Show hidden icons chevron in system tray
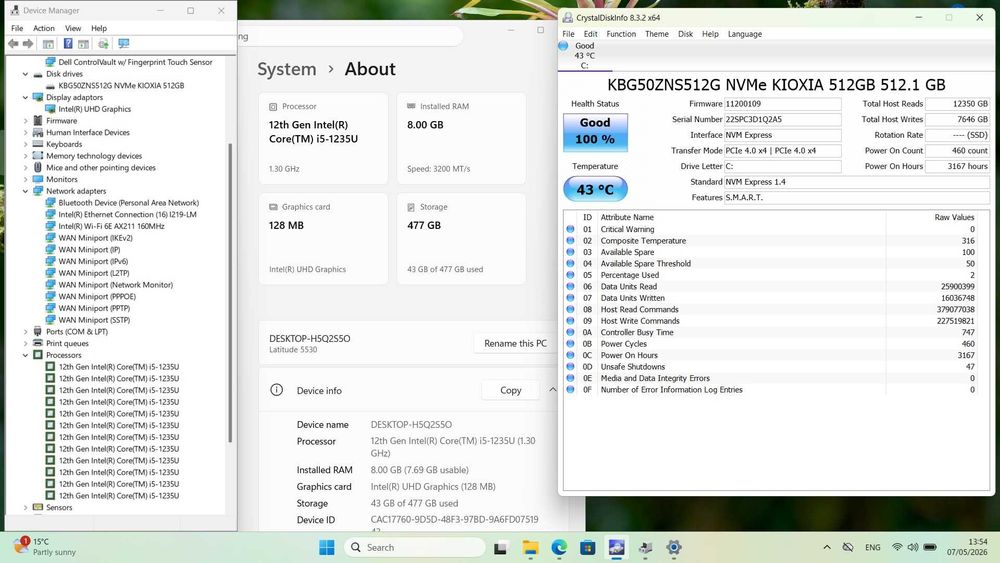Screen dimensions: 1000x563 827,547
